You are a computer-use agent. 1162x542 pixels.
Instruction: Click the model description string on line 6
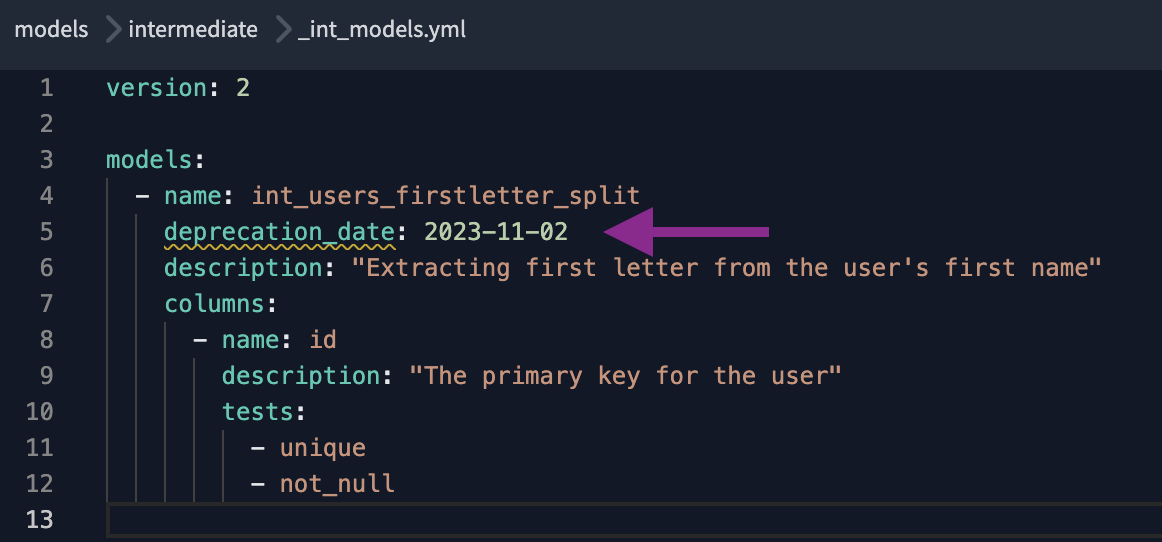pyautogui.click(x=726, y=268)
